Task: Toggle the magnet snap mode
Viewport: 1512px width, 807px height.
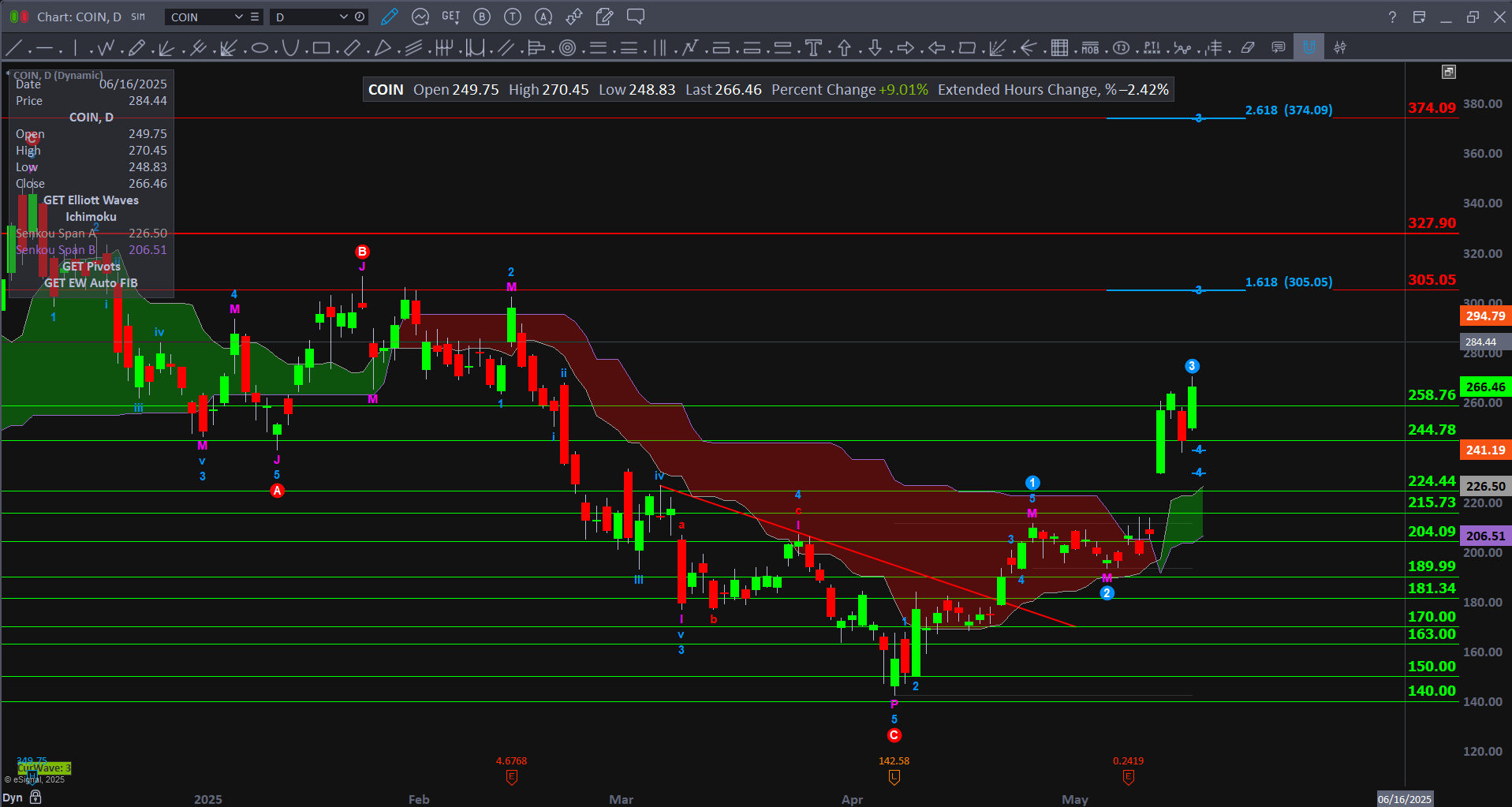Action: 1309,47
